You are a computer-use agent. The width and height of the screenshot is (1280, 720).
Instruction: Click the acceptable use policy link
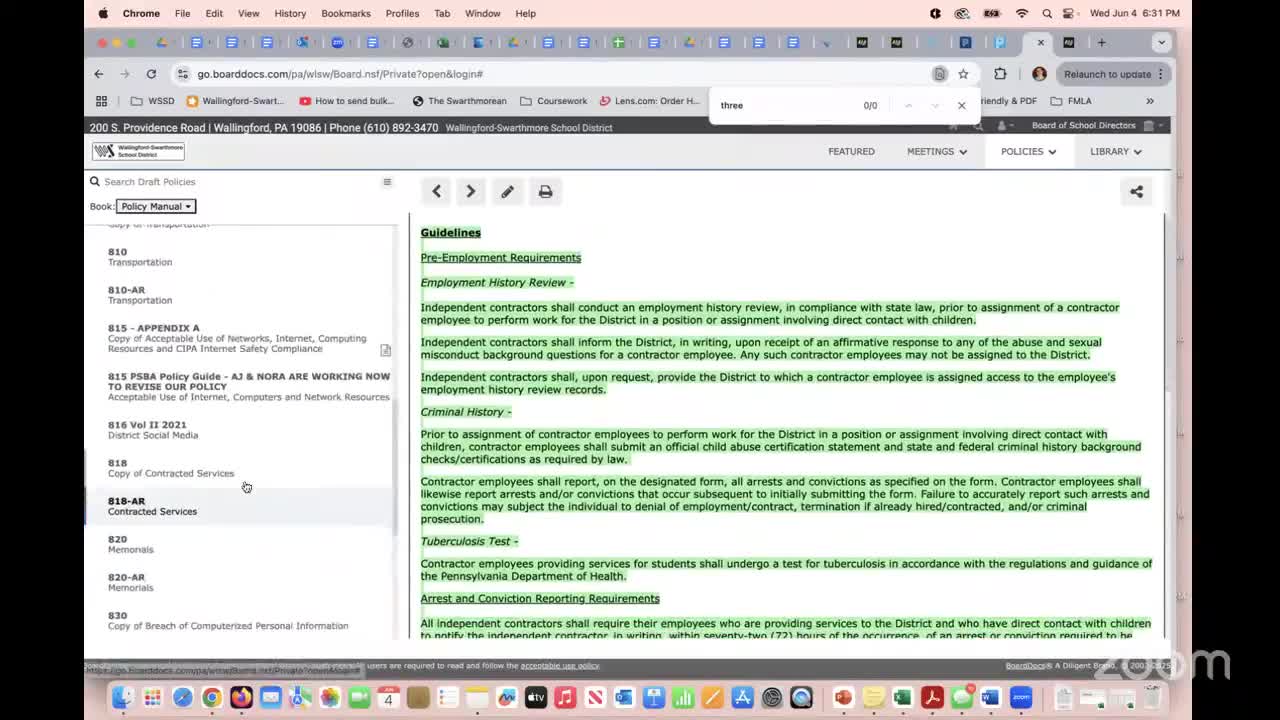click(559, 665)
